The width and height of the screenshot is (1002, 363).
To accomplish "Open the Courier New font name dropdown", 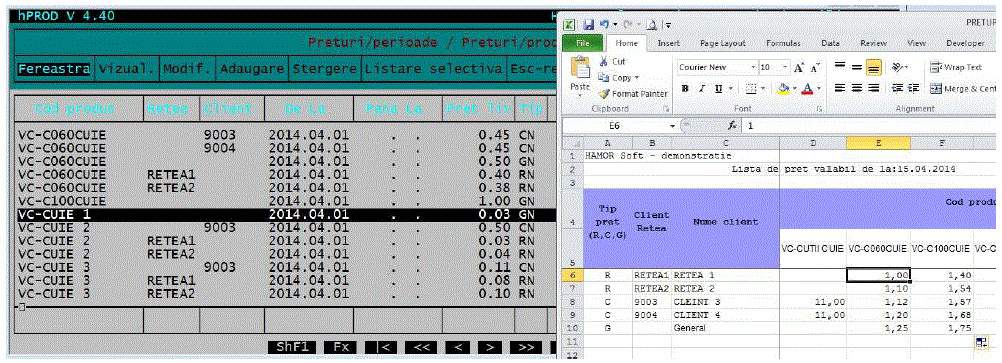I will coord(753,67).
